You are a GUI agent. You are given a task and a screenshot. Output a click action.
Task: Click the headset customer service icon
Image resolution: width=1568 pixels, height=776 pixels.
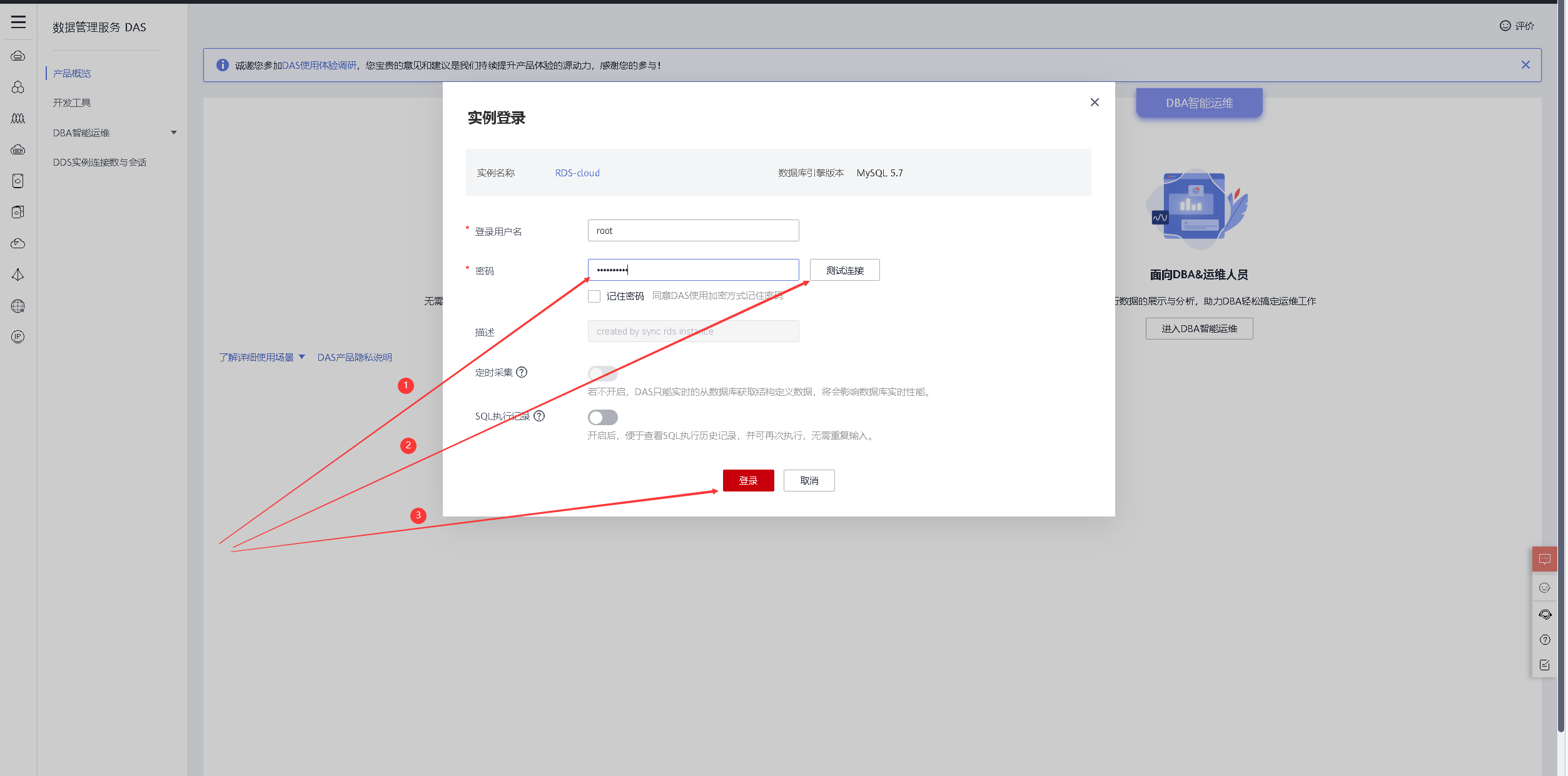coord(1544,614)
